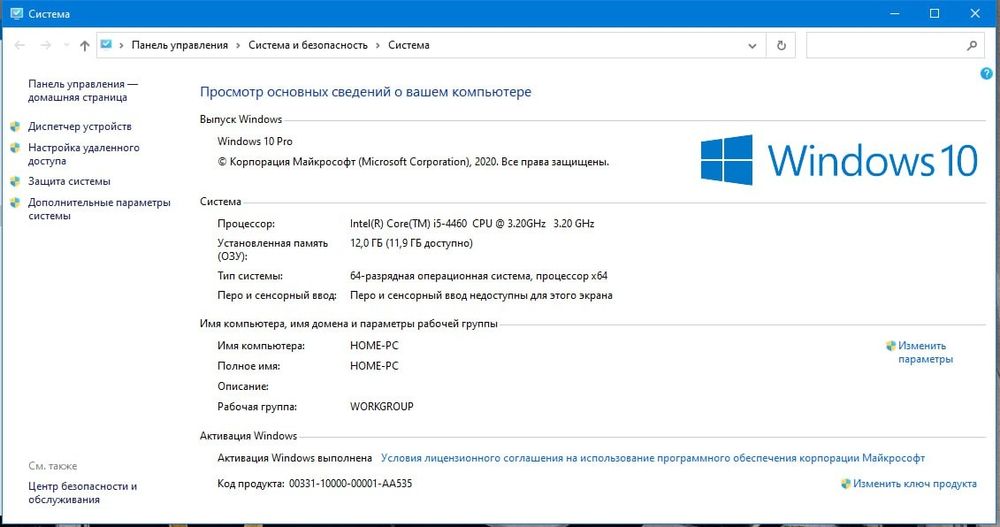
Task: Open 'Настройка удаленного доступа' link
Action: 84,154
